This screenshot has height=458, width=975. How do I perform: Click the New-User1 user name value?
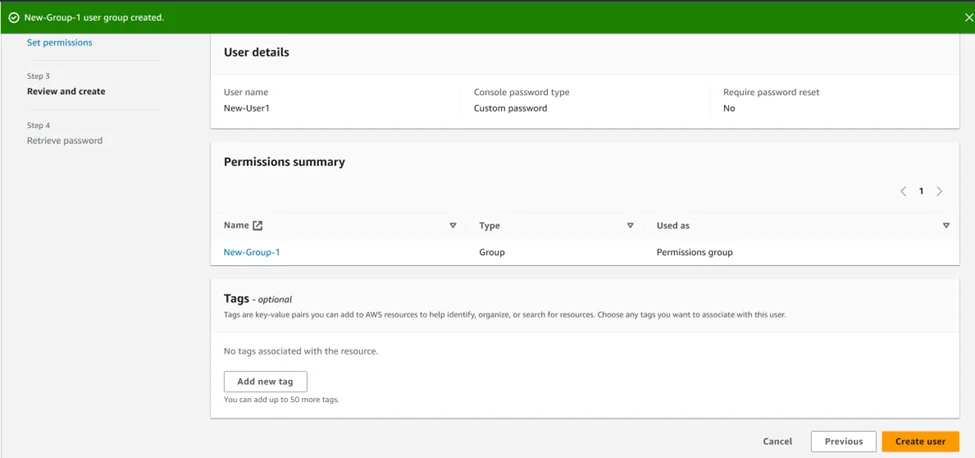click(x=246, y=108)
